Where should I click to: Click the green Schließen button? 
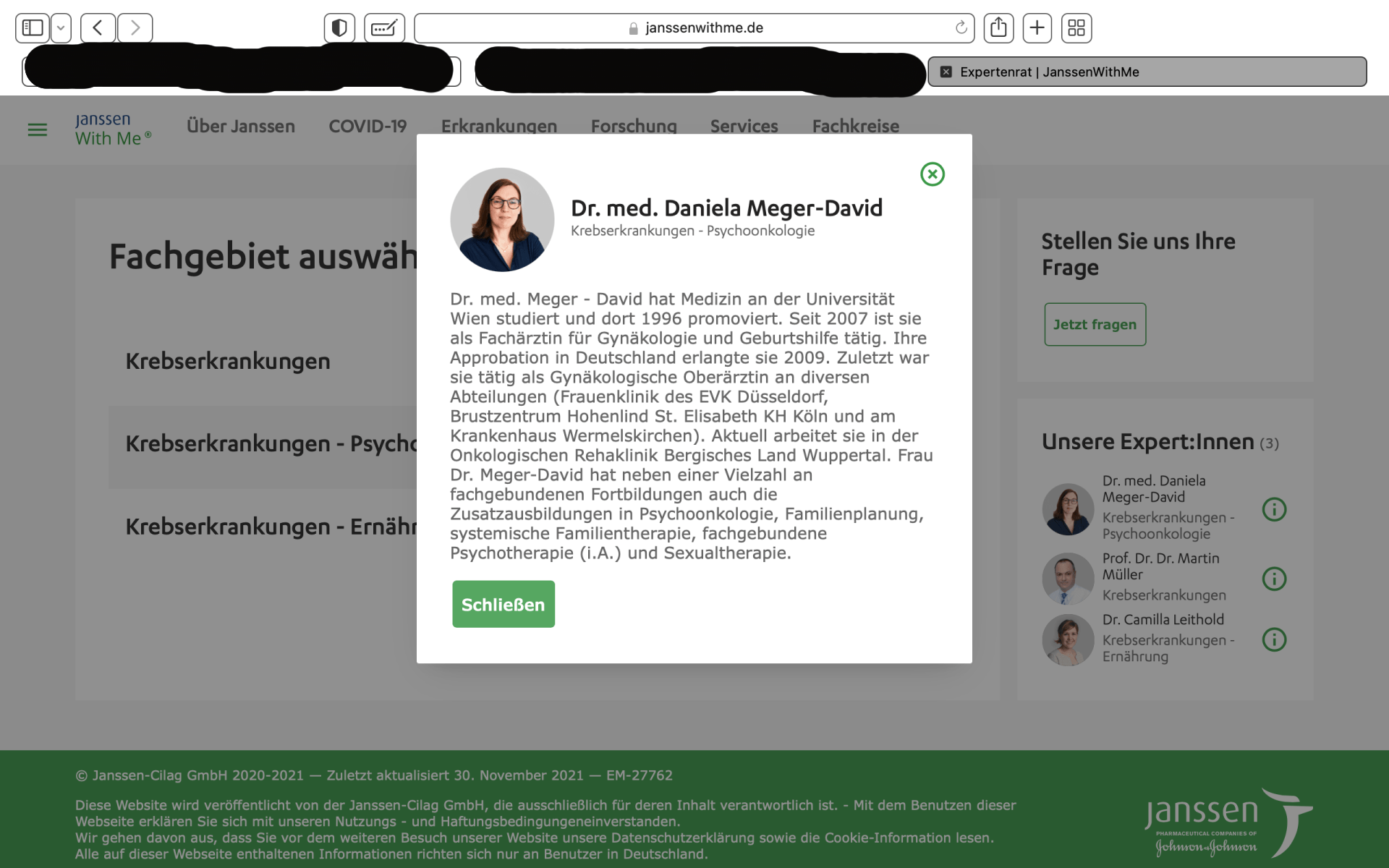click(504, 604)
